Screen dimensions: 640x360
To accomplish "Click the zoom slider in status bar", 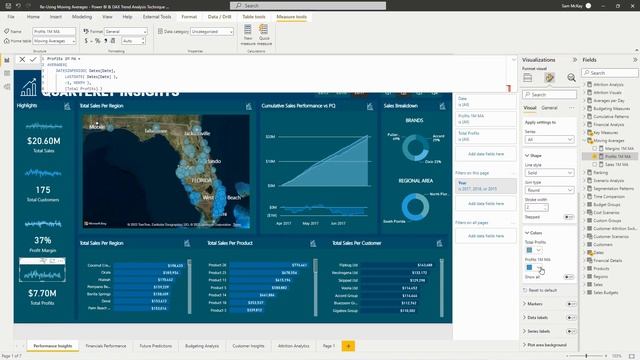I will point(586,356).
